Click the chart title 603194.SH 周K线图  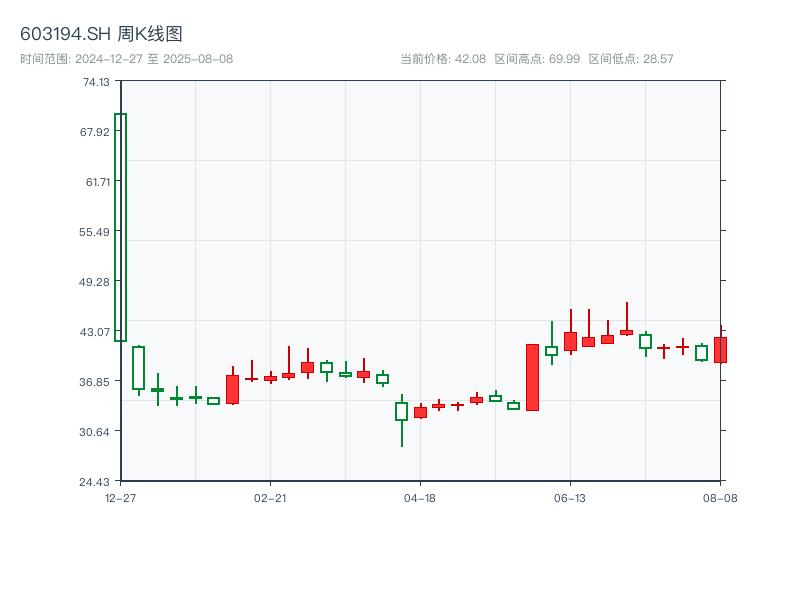tap(101, 35)
